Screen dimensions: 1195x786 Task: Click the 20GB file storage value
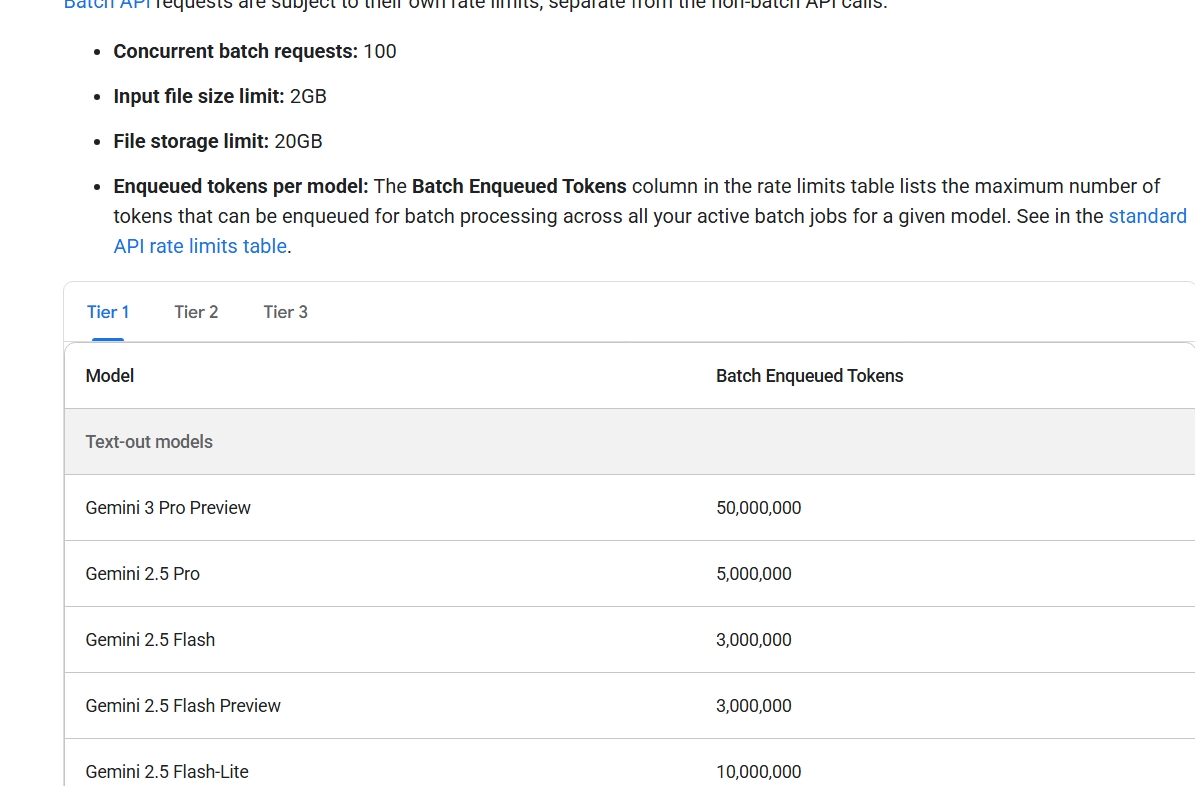(x=298, y=141)
